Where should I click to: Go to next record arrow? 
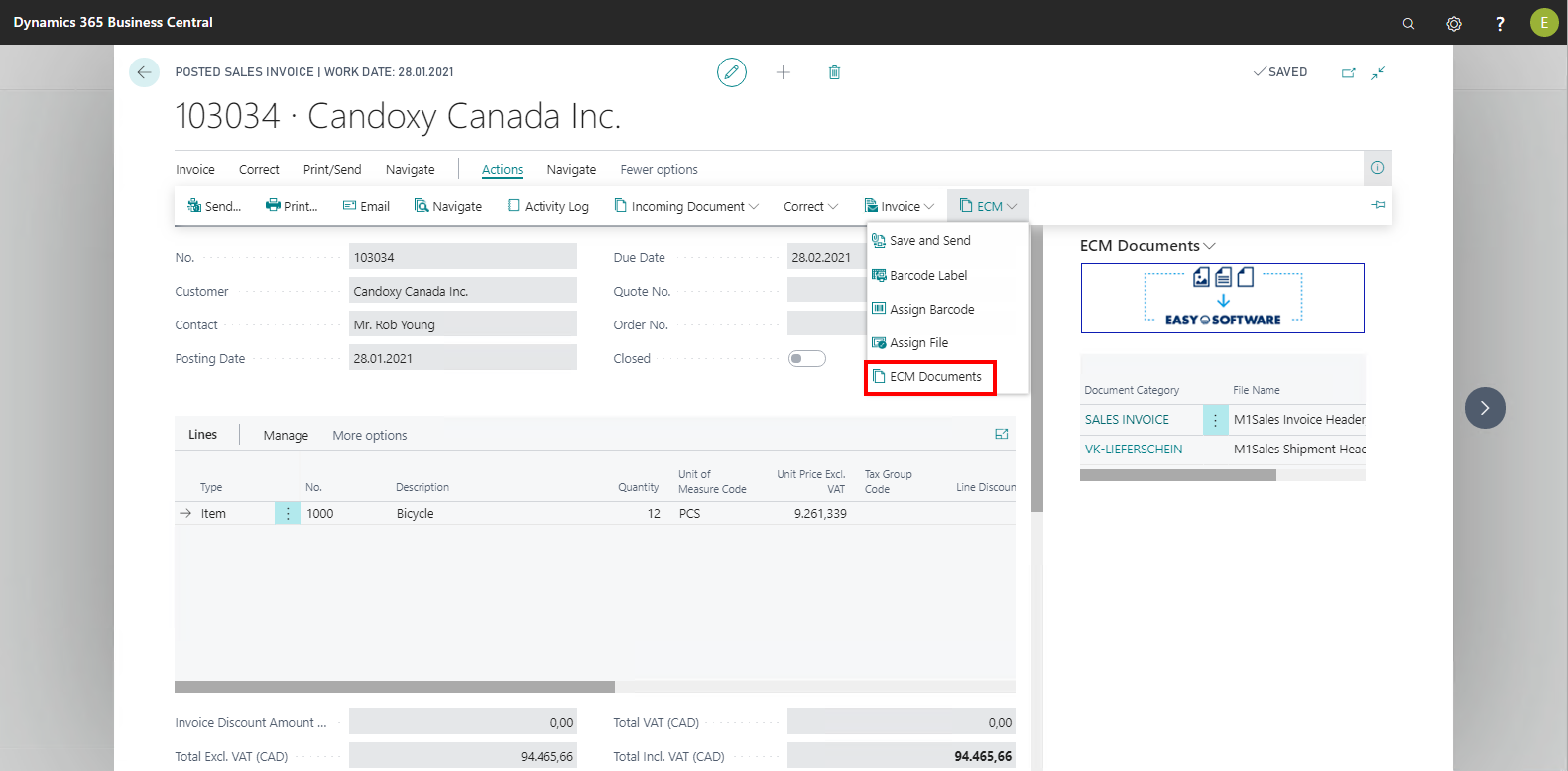click(1485, 408)
